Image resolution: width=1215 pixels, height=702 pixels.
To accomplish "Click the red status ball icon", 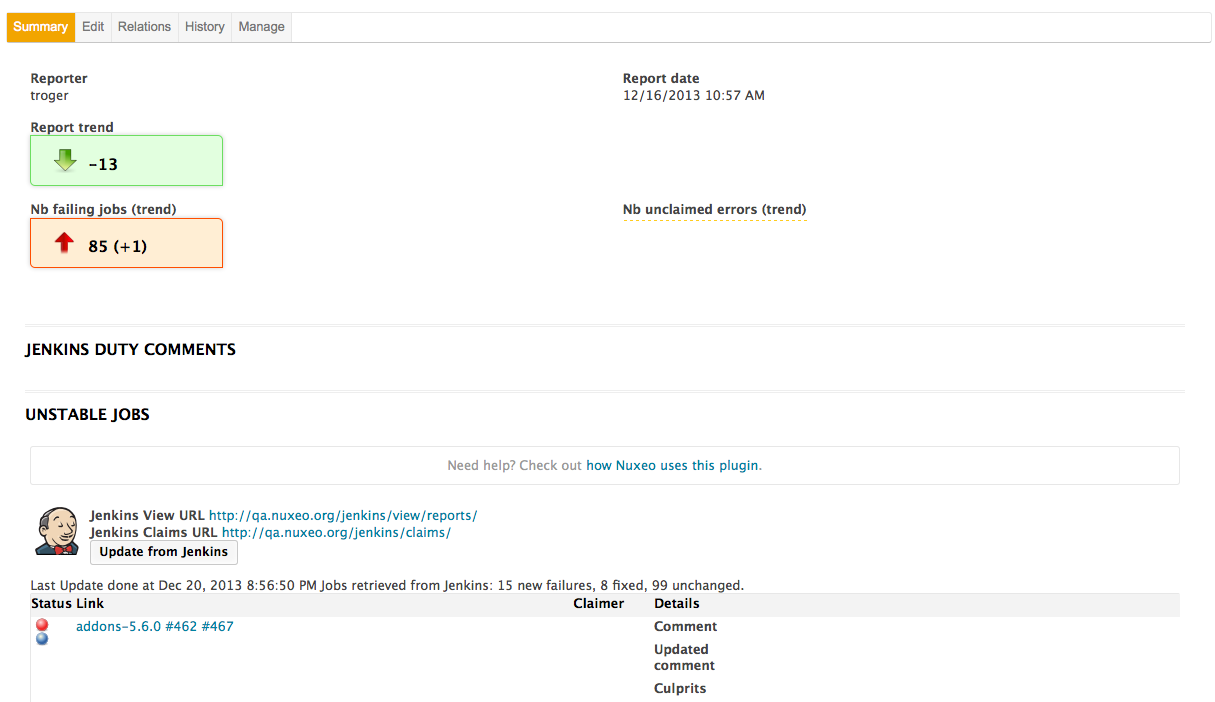I will click(x=42, y=625).
